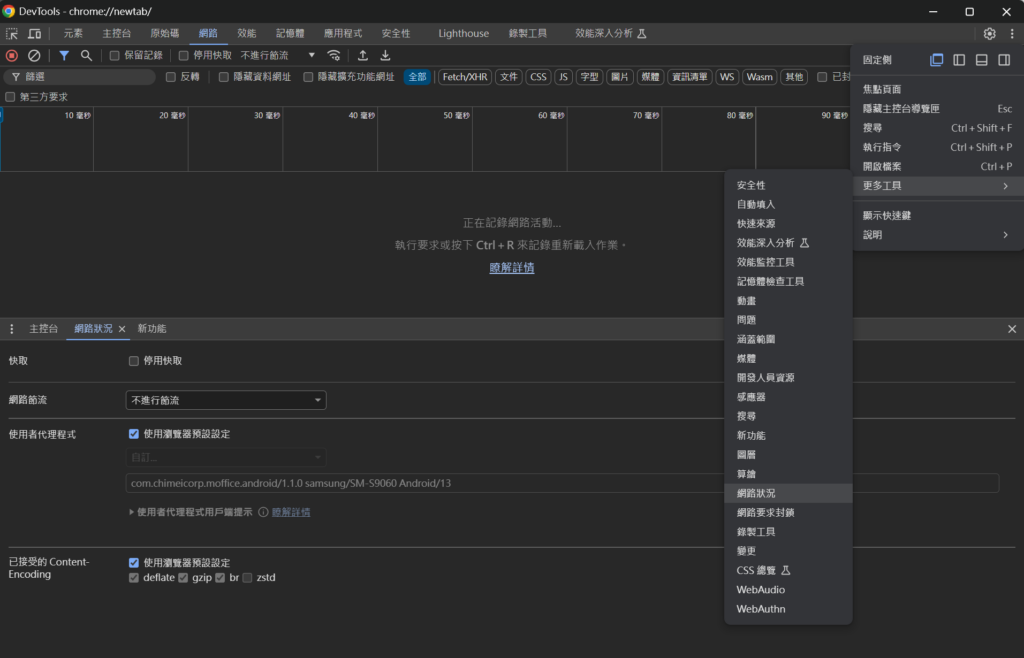The image size is (1024, 658).
Task: Click the inspect element picker icon
Action: pyautogui.click(x=12, y=33)
